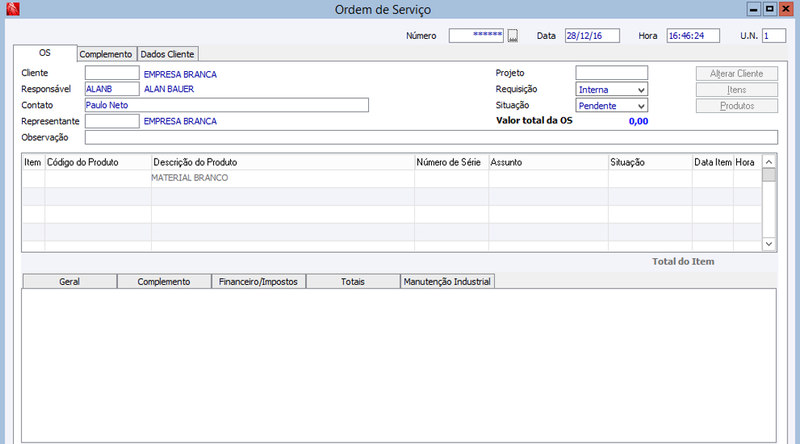
Task: Switch to the upper Complemento tab
Action: click(106, 54)
